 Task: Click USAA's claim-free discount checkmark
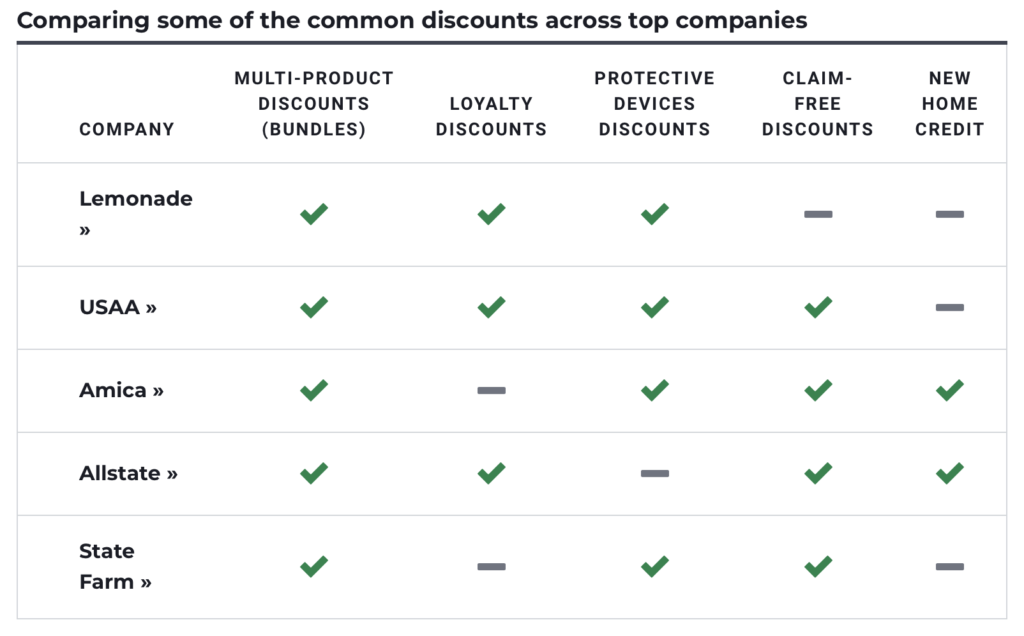click(818, 307)
